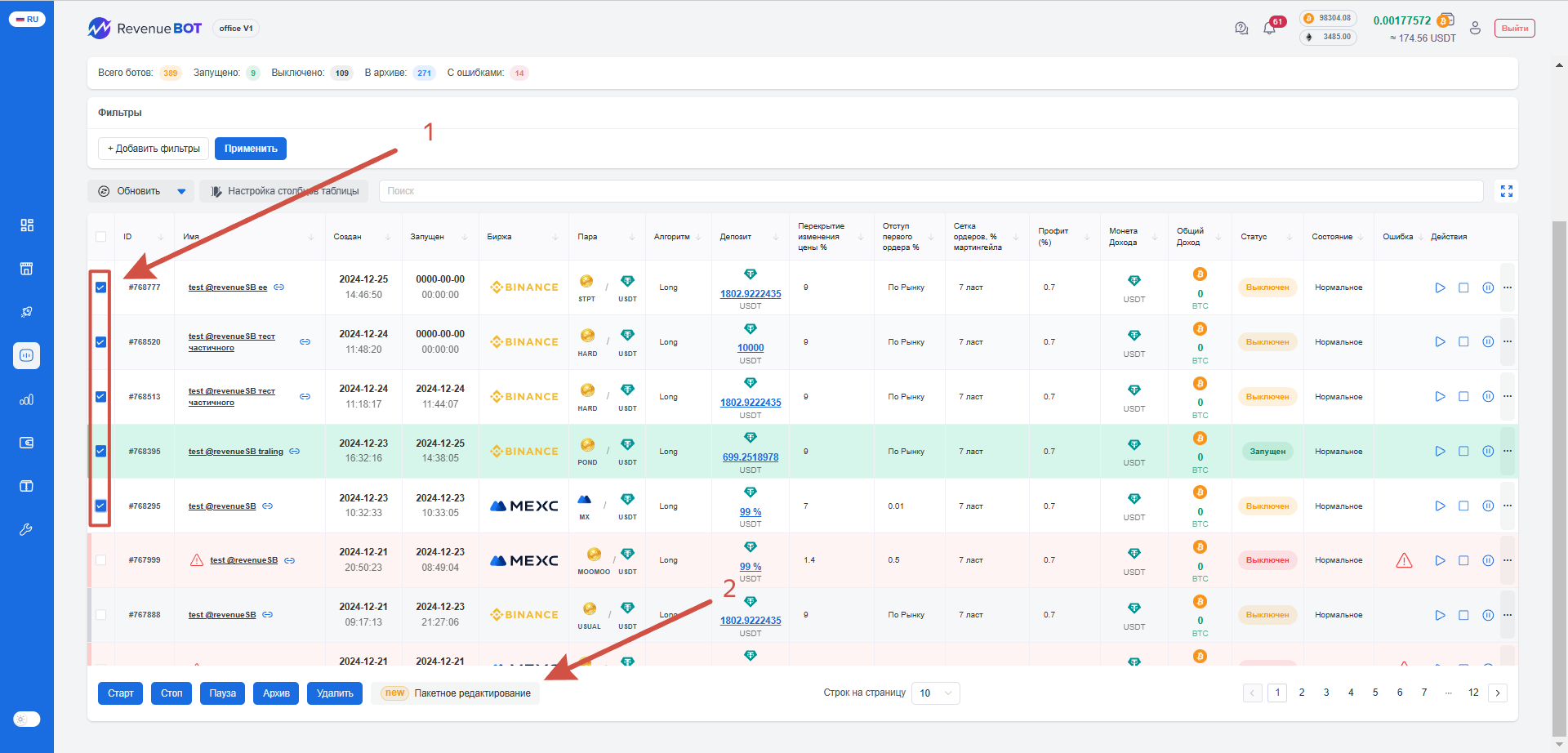This screenshot has width=1568, height=753.
Task: Toggle the theme switch at sidebar bottom
Action: tap(27, 720)
